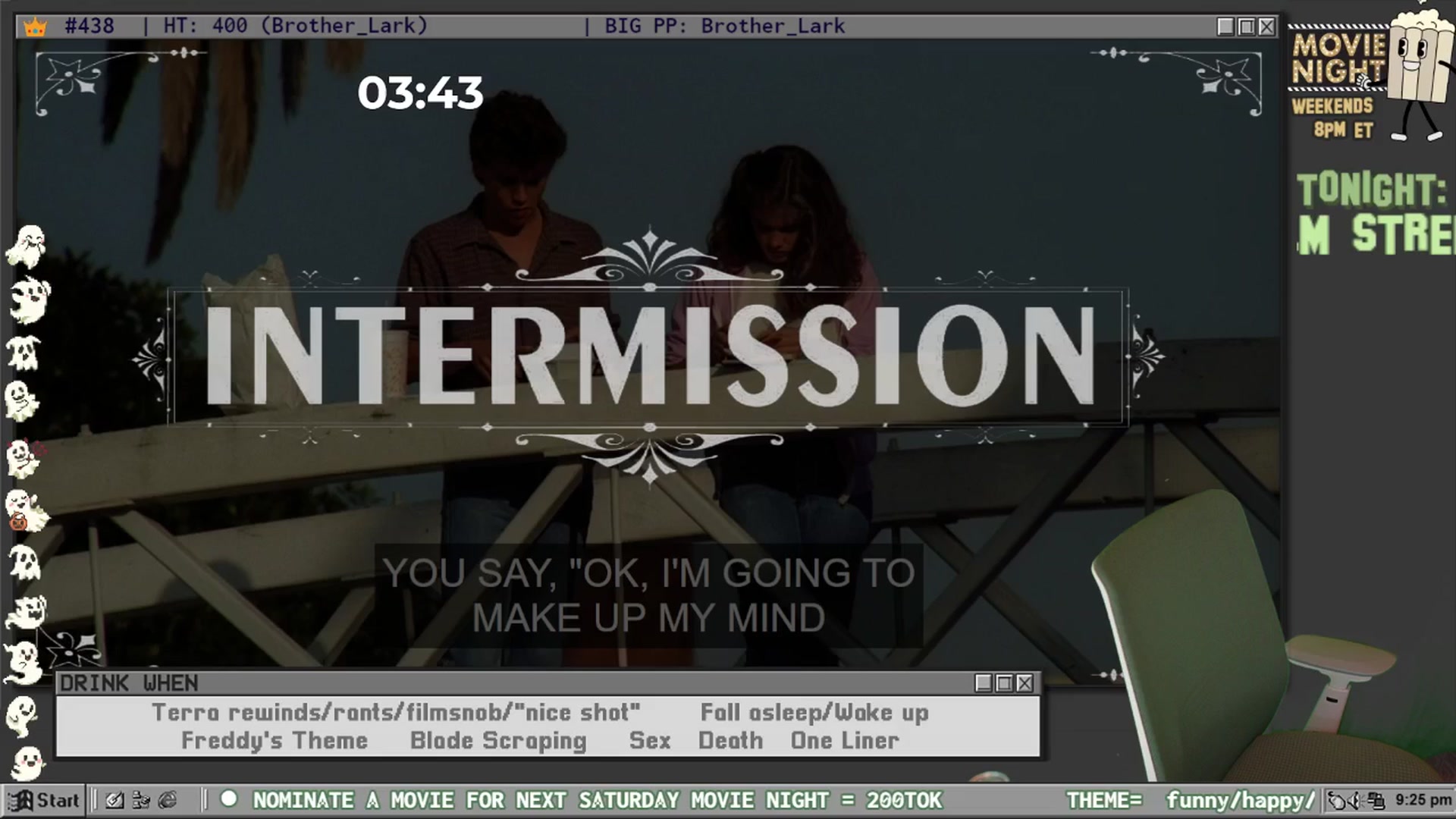Click the movie subtitle caption text

tap(649, 595)
